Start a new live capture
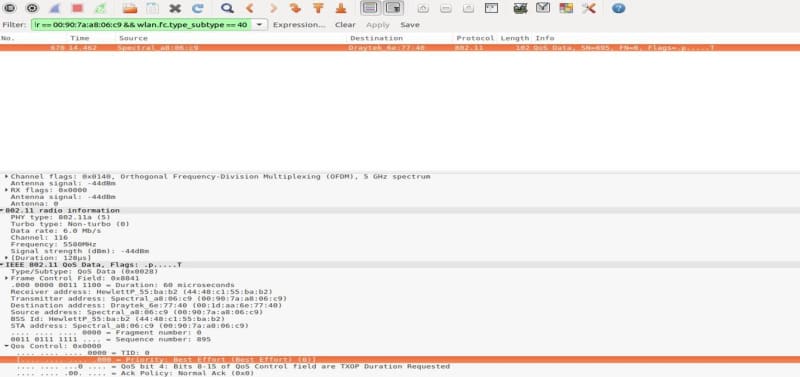 click(55, 8)
